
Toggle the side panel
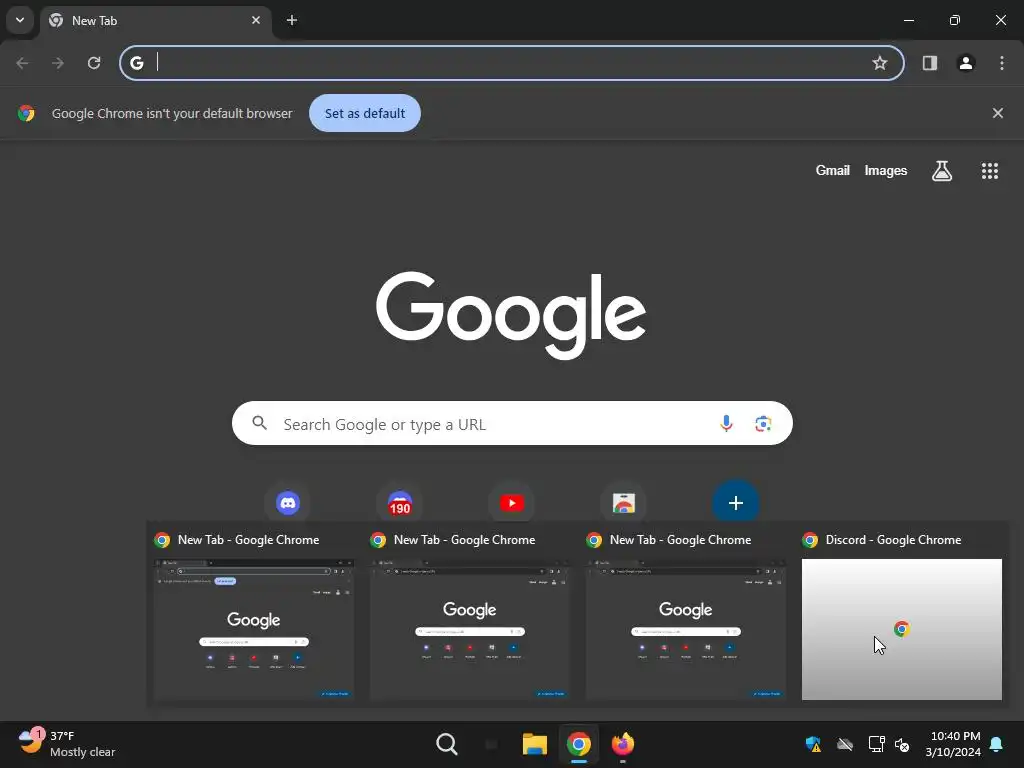pos(930,63)
